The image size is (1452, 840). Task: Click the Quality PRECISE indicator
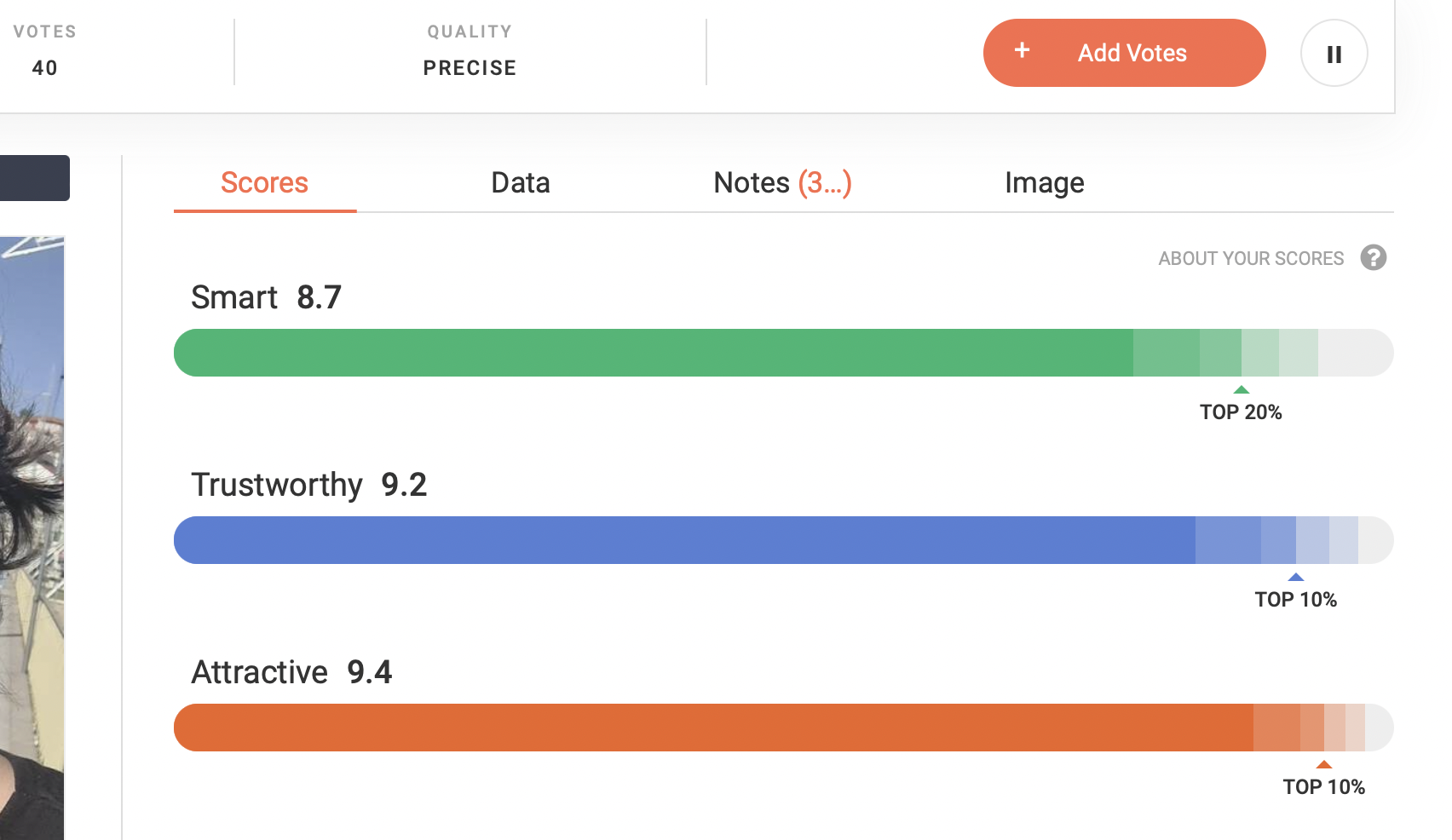[x=470, y=68]
